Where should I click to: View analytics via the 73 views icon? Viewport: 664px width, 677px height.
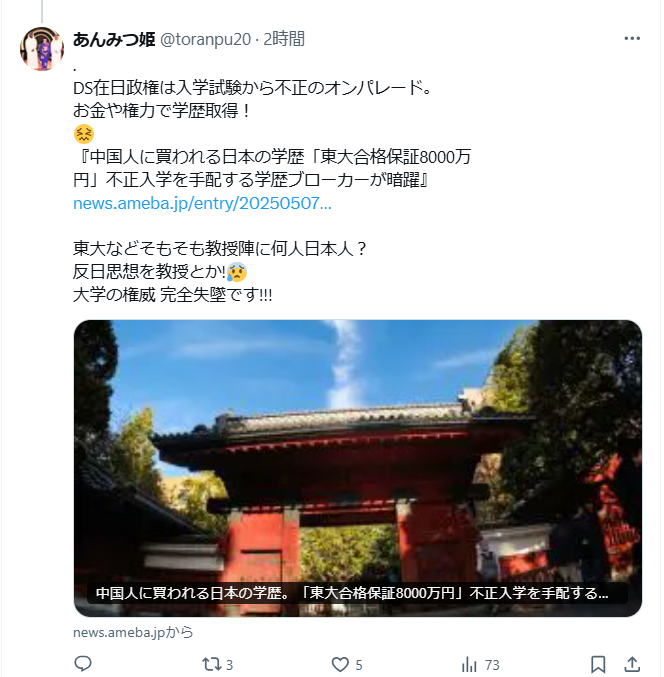tap(469, 664)
